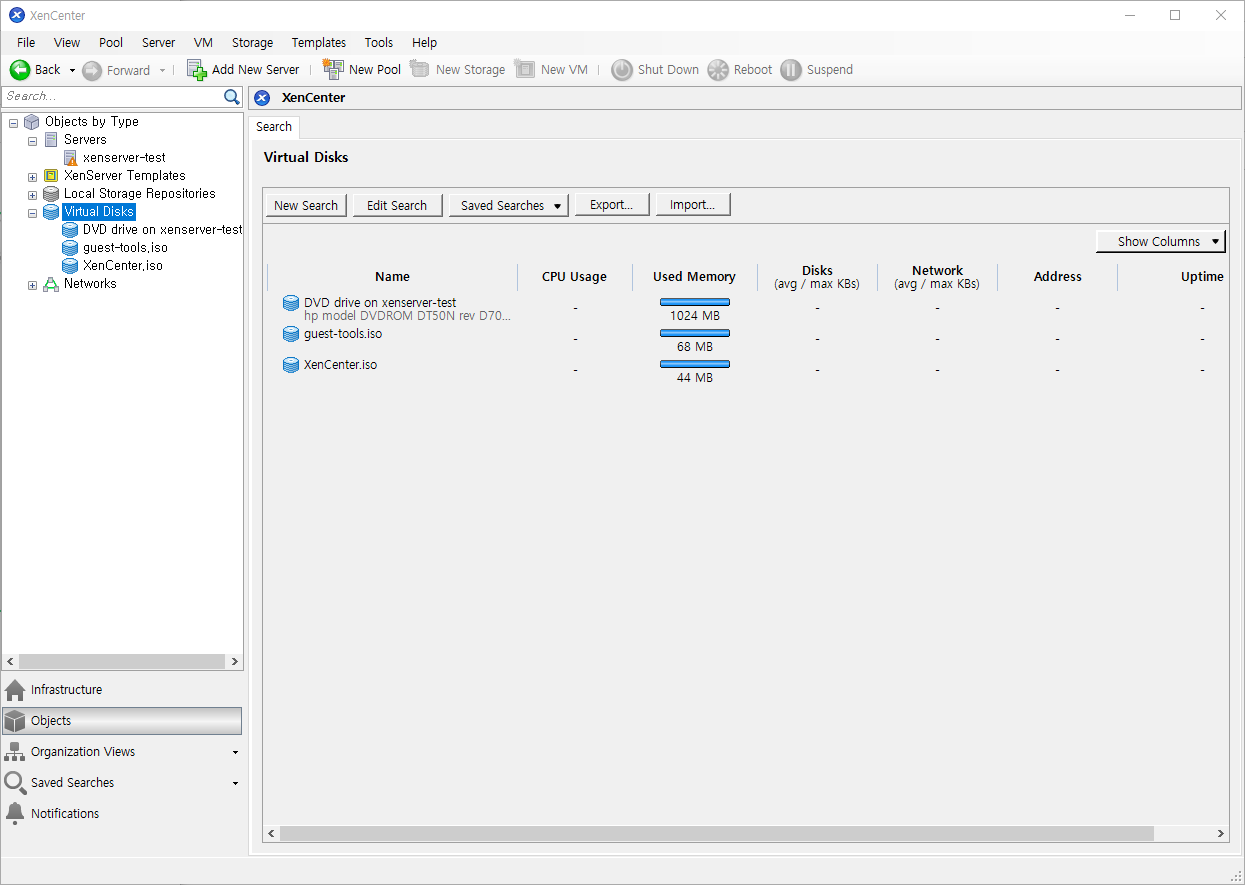This screenshot has width=1245, height=885.
Task: Click the Networks tree icon
Action: (x=51, y=284)
